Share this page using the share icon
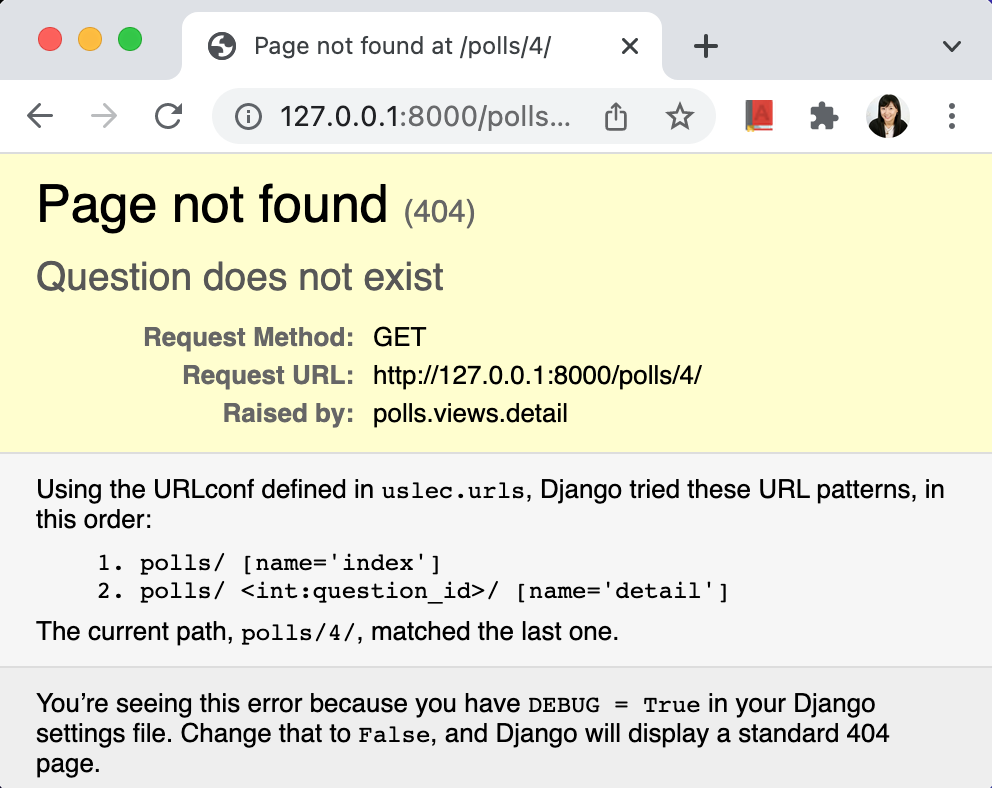This screenshot has height=788, width=992. tap(616, 116)
